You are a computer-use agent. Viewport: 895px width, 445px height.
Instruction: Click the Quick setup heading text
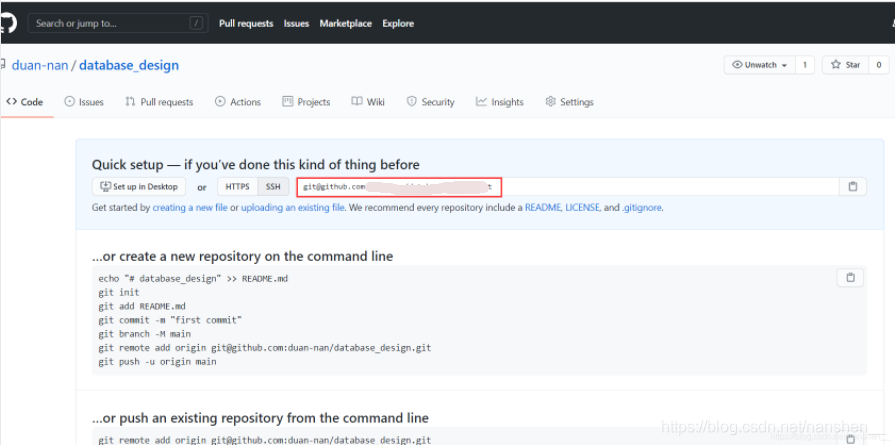click(x=256, y=165)
